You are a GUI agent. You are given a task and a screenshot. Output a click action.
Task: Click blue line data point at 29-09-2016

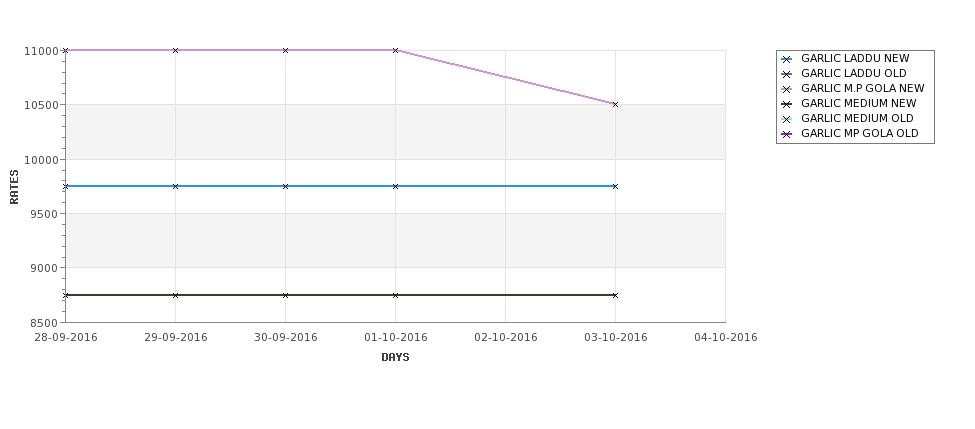[x=175, y=187]
